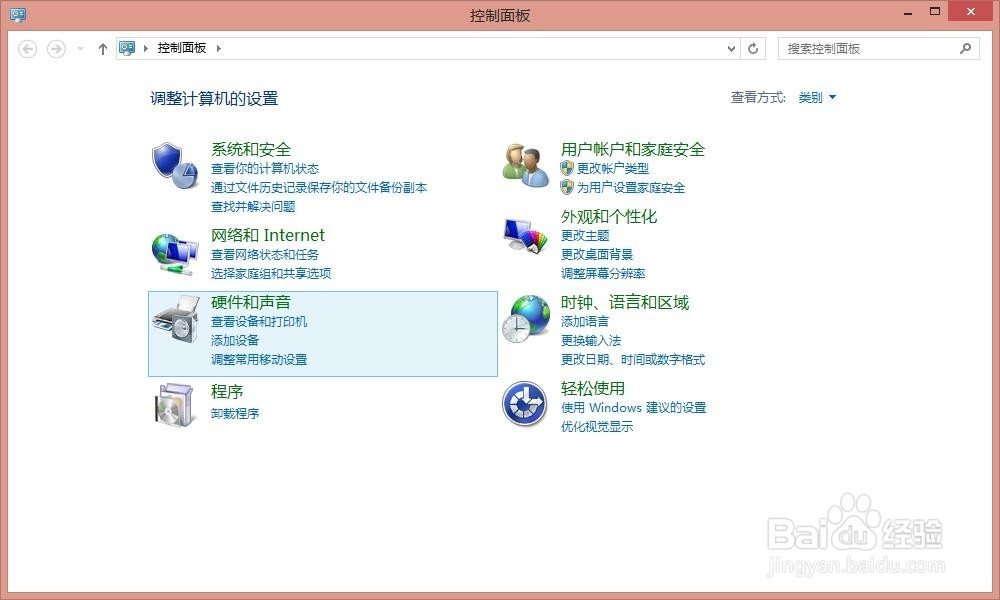This screenshot has height=600, width=1000.
Task: Open 卸载程序 under 程序
Action: pyautogui.click(x=236, y=413)
